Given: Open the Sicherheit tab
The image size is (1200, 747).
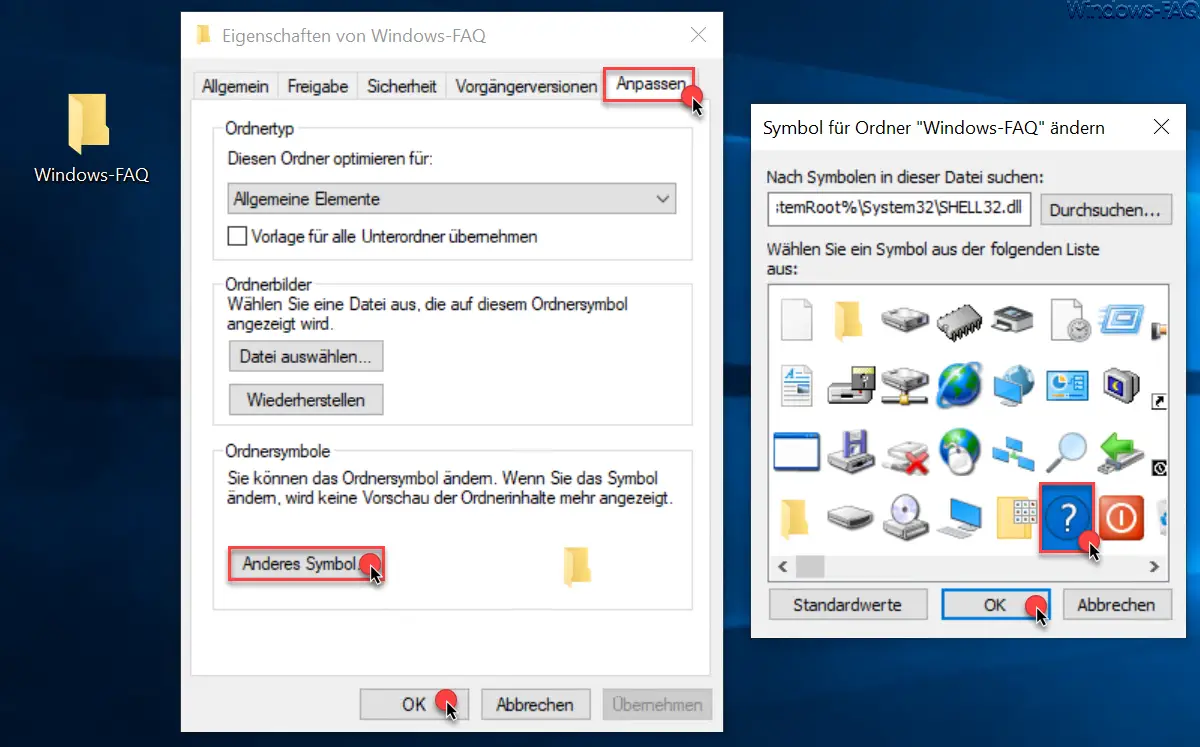Looking at the screenshot, I should pos(402,86).
